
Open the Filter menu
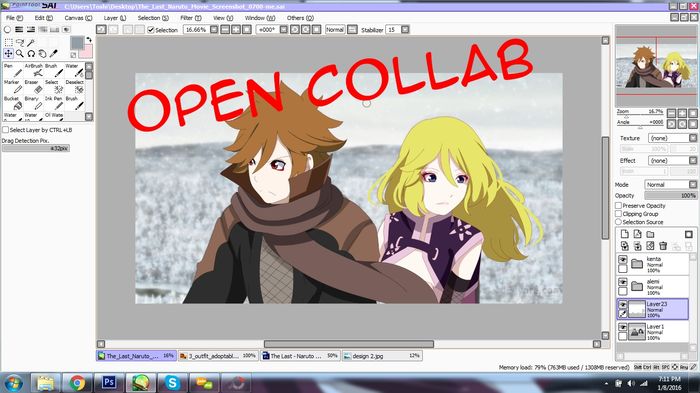(x=191, y=18)
